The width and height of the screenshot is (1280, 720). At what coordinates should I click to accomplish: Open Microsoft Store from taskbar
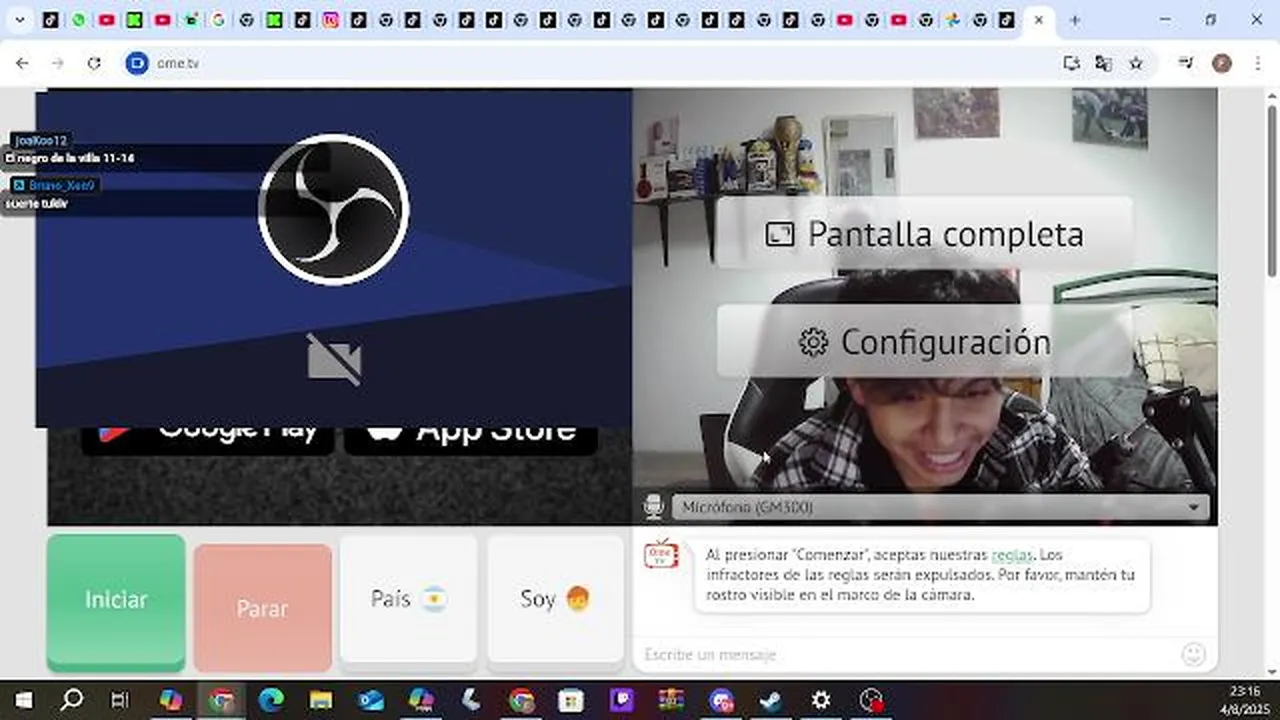coord(571,700)
